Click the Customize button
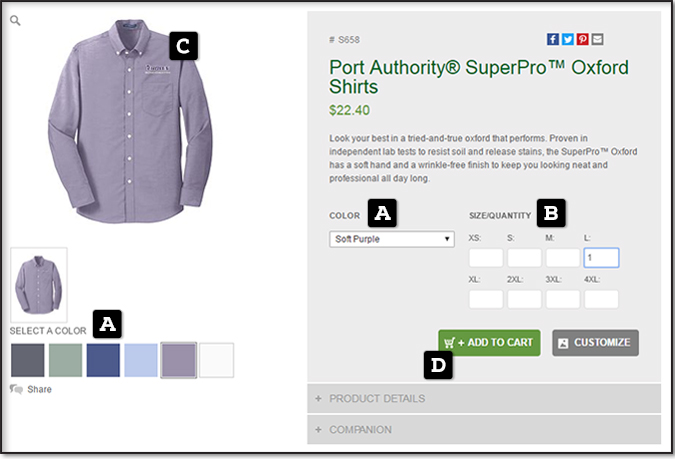This screenshot has height=459, width=675. click(x=595, y=342)
